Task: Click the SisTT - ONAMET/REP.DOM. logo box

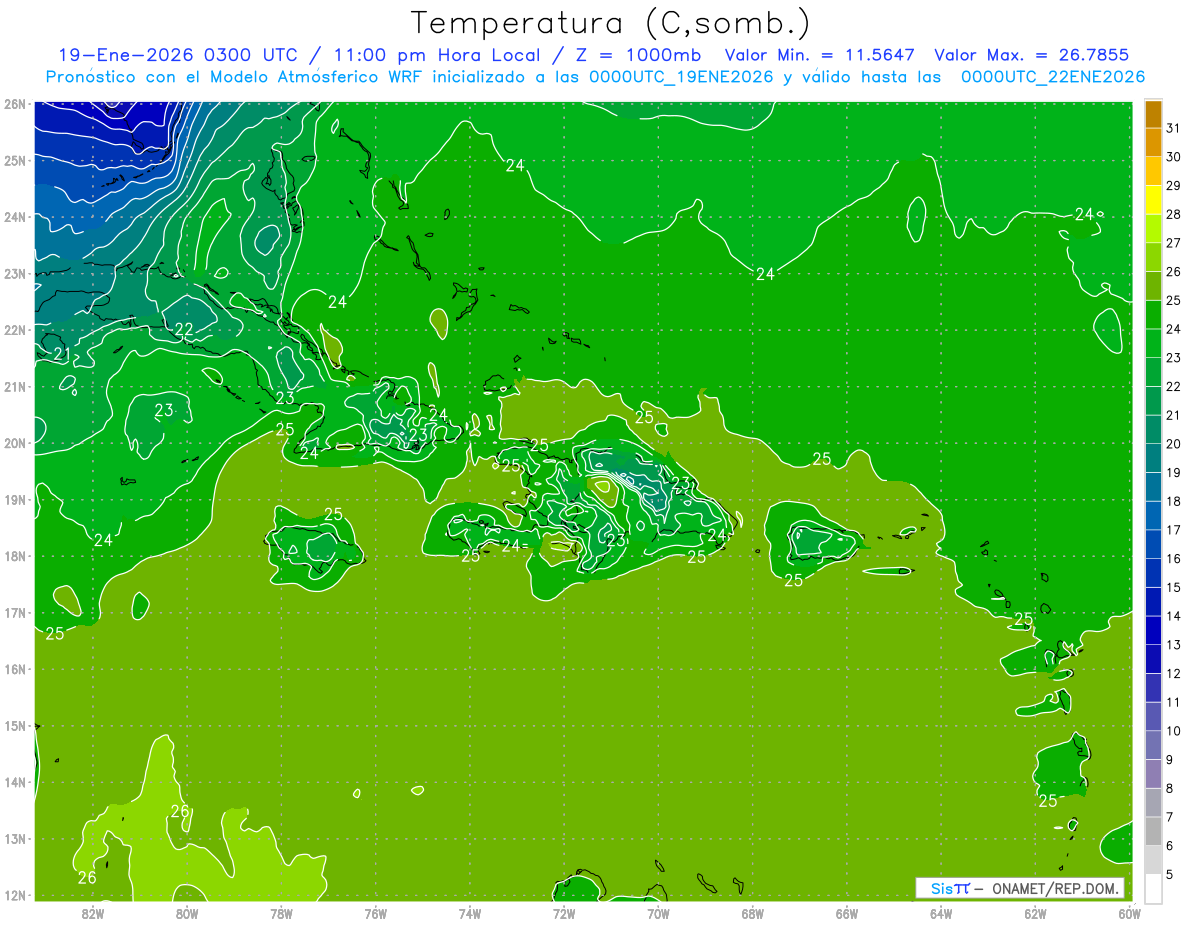Action: (1019, 888)
